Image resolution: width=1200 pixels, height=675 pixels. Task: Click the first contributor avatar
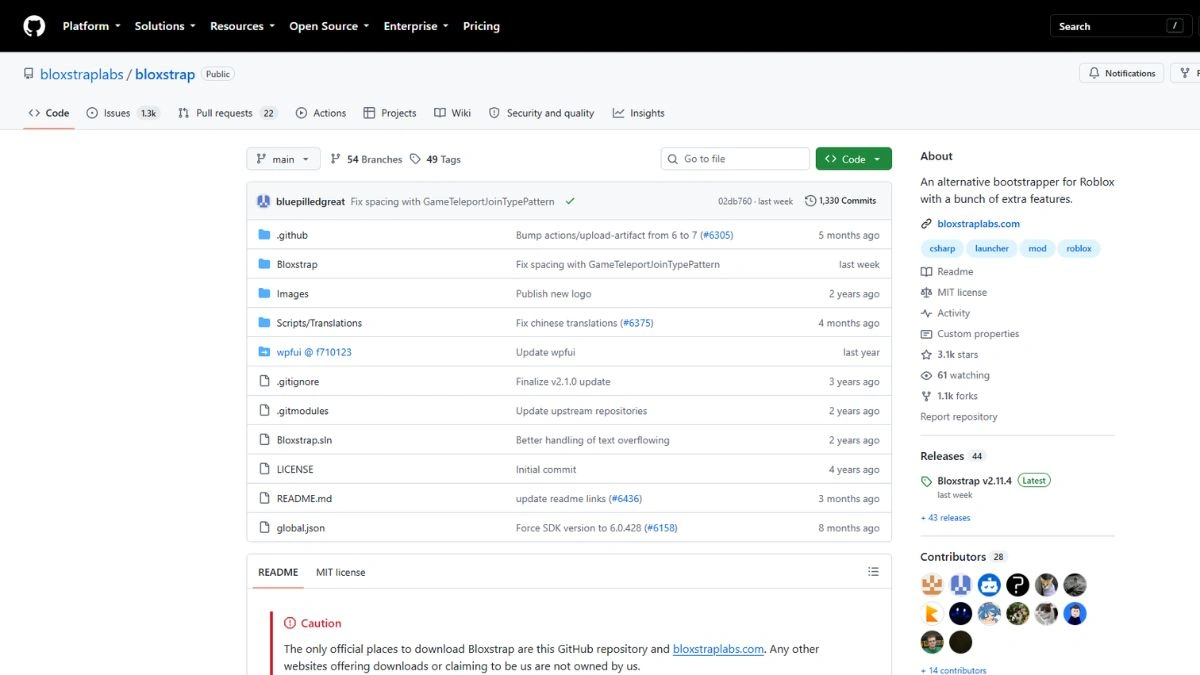click(932, 585)
